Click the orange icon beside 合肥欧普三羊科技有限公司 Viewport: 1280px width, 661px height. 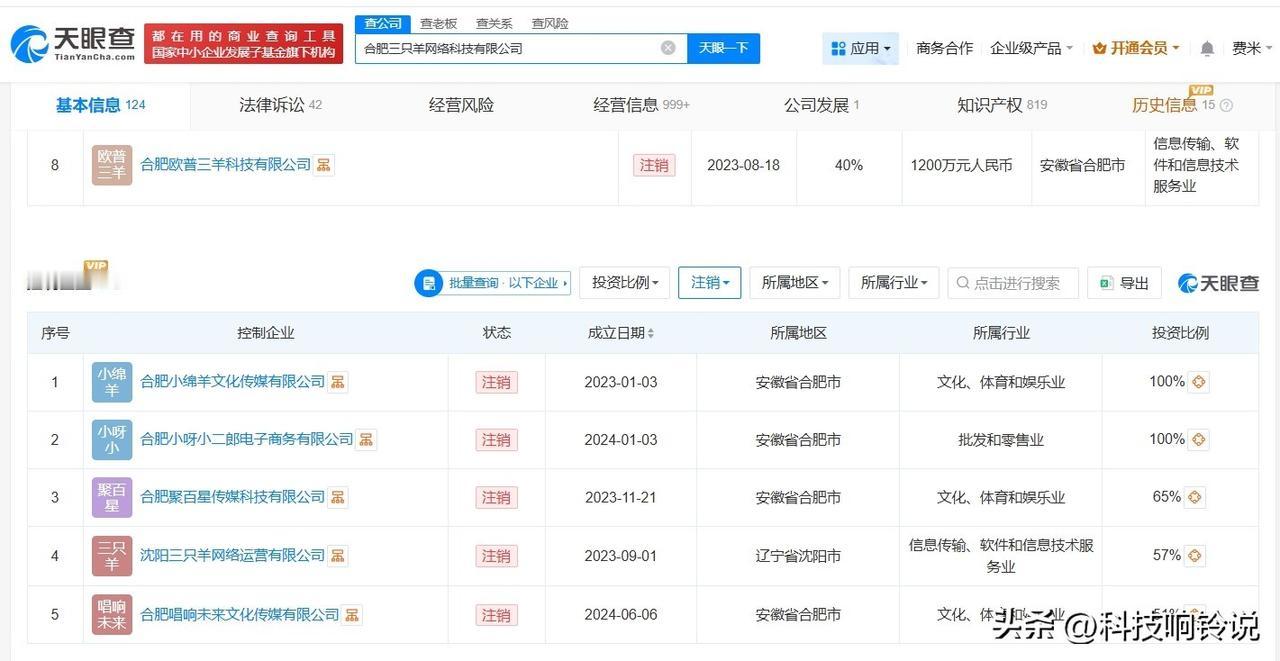[324, 165]
